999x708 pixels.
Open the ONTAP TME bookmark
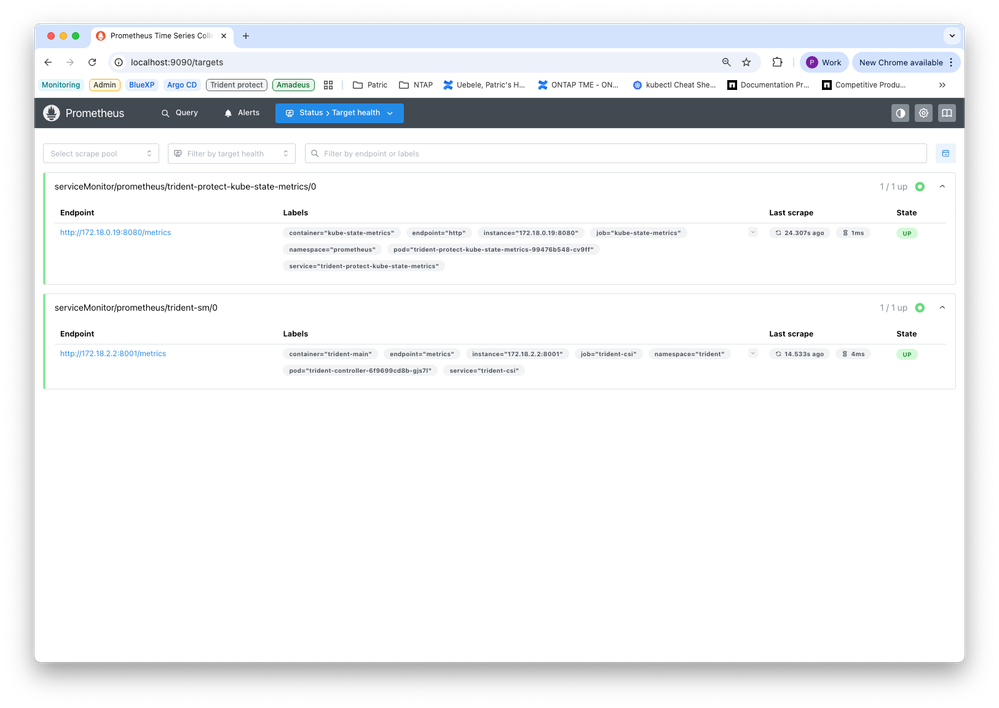click(578, 85)
